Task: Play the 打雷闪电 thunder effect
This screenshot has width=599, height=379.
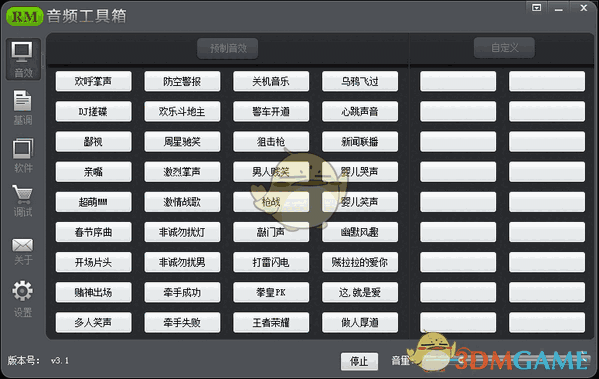Action: [x=271, y=262]
